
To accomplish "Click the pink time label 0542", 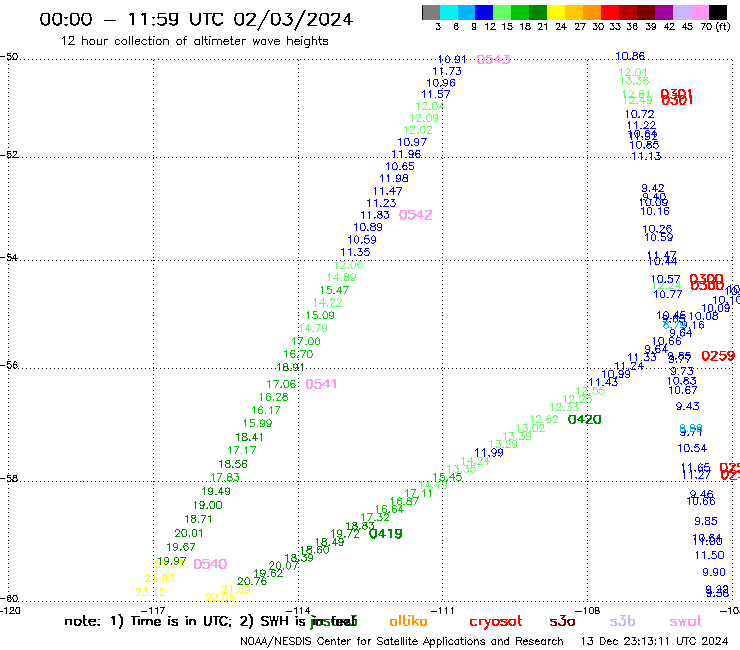I will [415, 215].
